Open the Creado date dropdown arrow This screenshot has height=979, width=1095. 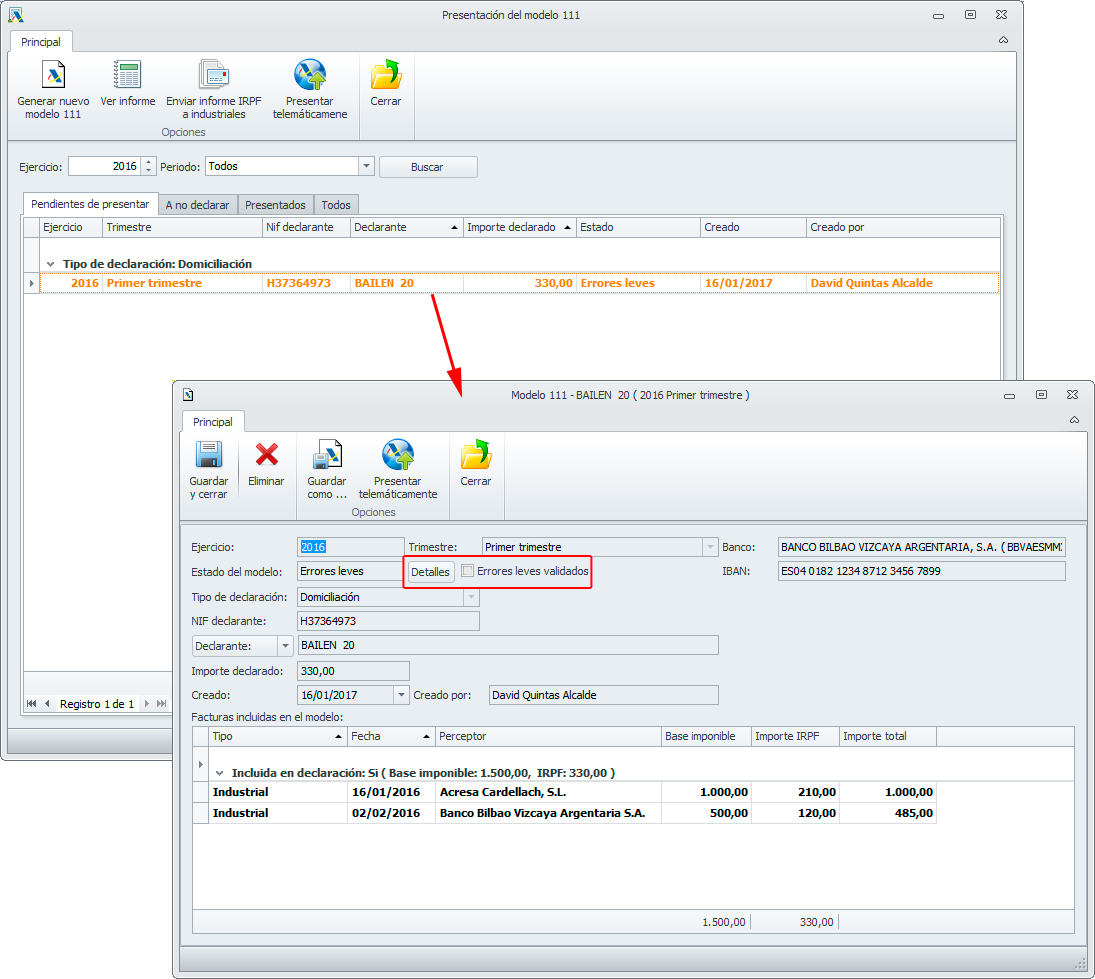click(402, 695)
